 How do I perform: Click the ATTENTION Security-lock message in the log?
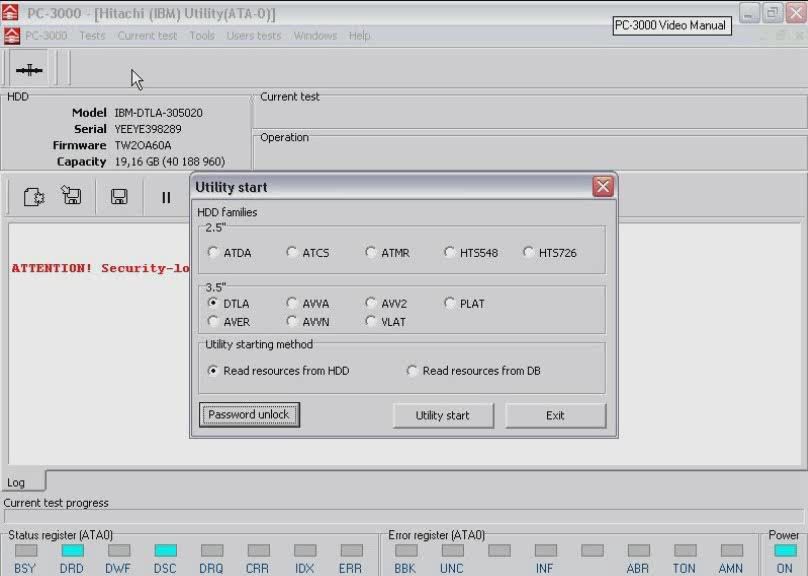pos(100,268)
